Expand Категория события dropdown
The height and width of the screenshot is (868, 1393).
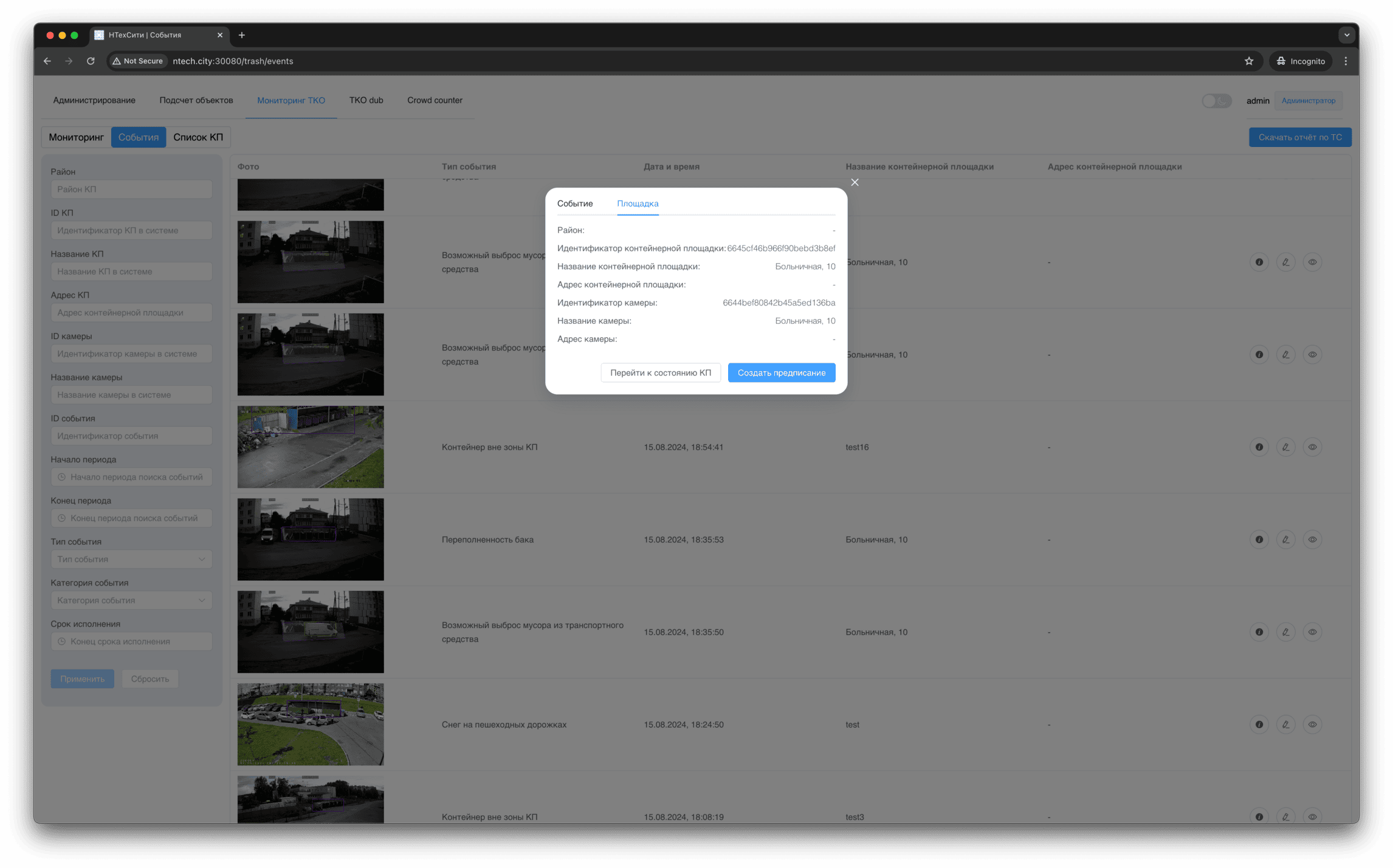[131, 601]
